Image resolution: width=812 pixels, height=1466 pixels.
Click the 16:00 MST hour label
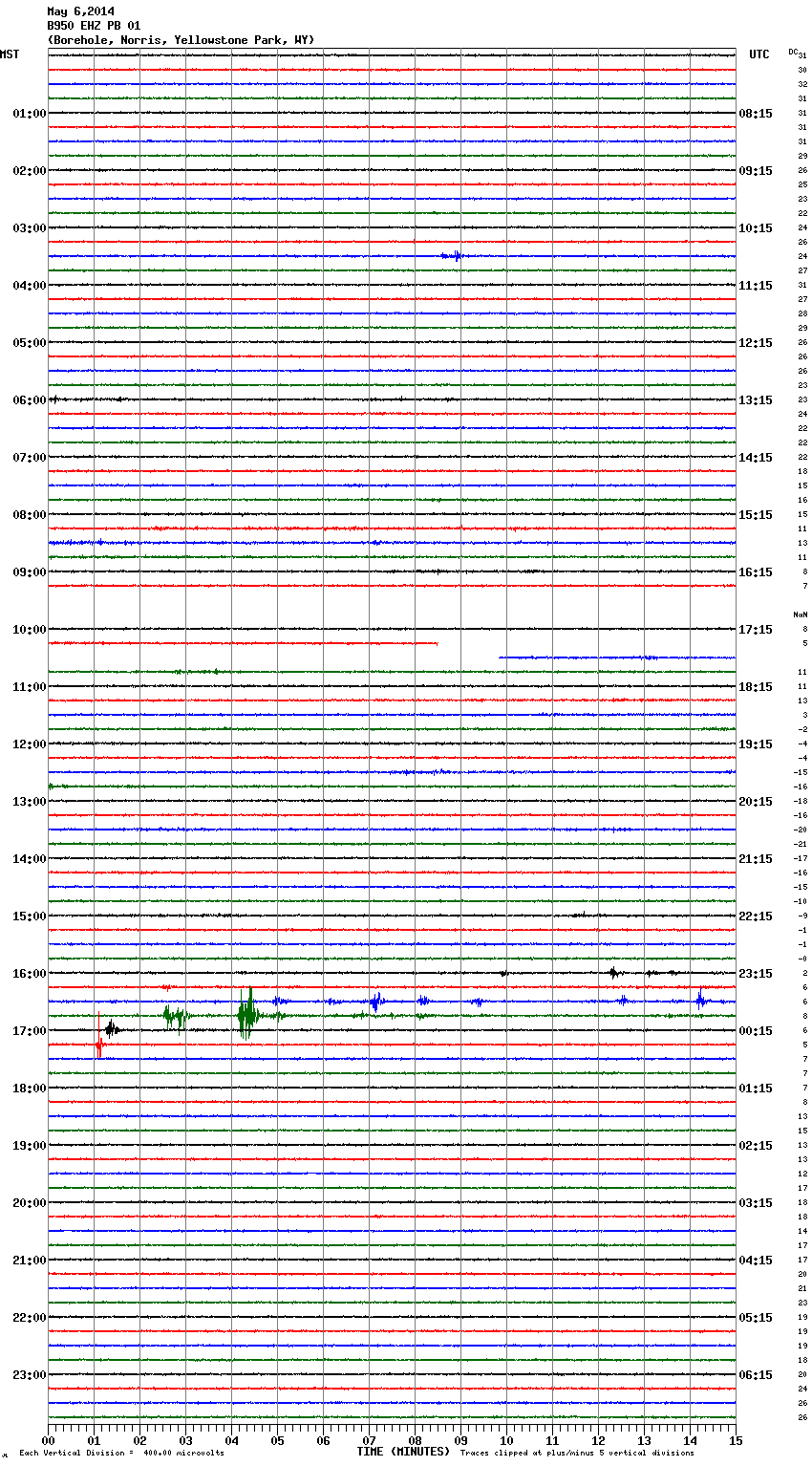(29, 974)
